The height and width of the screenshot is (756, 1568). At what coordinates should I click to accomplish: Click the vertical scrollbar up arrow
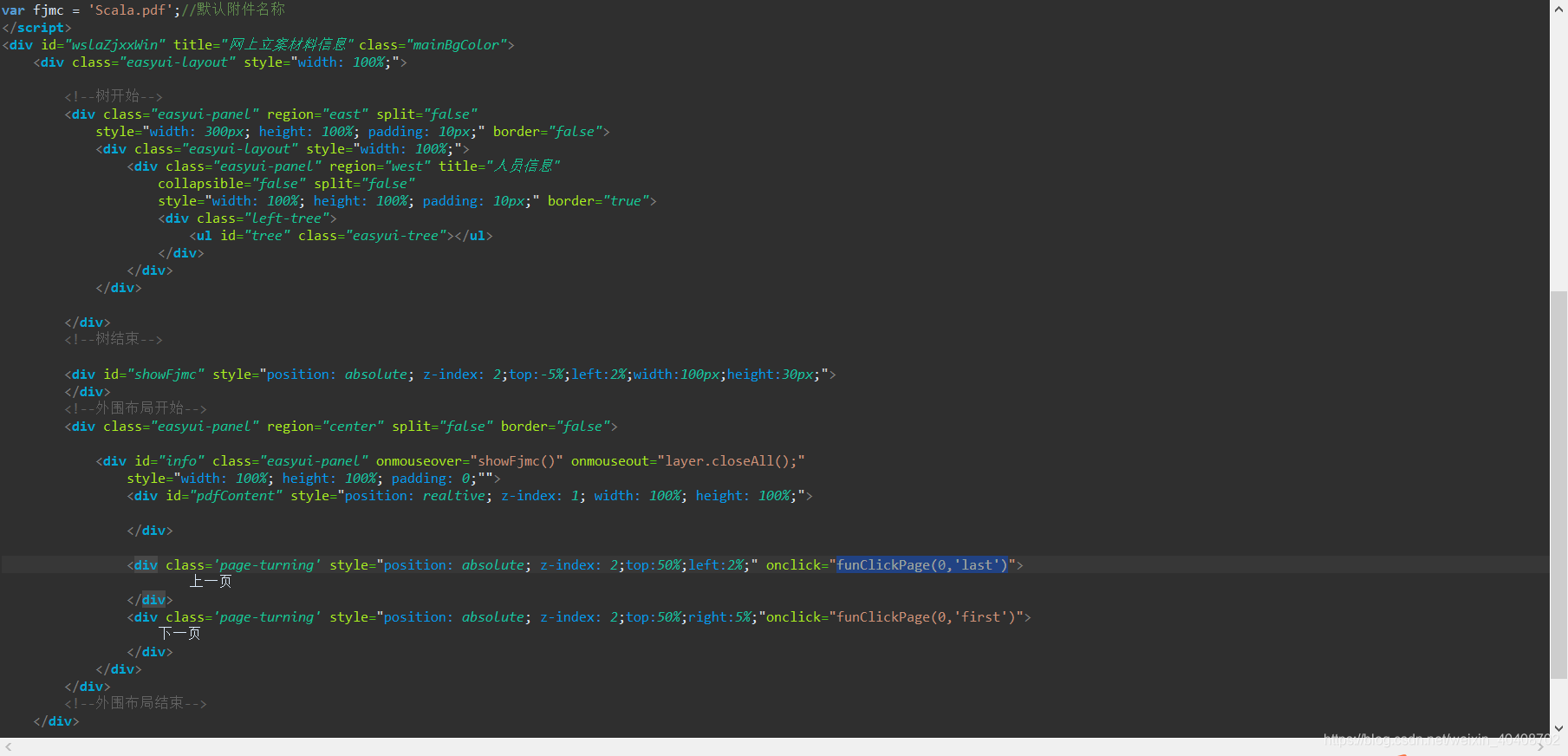click(1559, 8)
